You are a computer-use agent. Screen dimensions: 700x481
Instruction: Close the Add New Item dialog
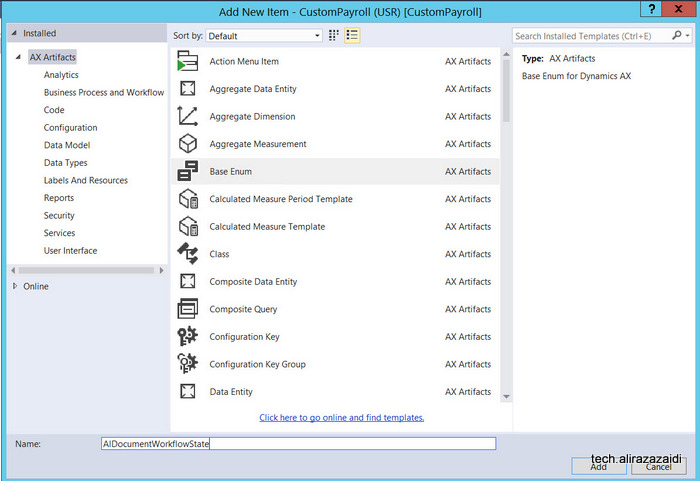[x=679, y=8]
